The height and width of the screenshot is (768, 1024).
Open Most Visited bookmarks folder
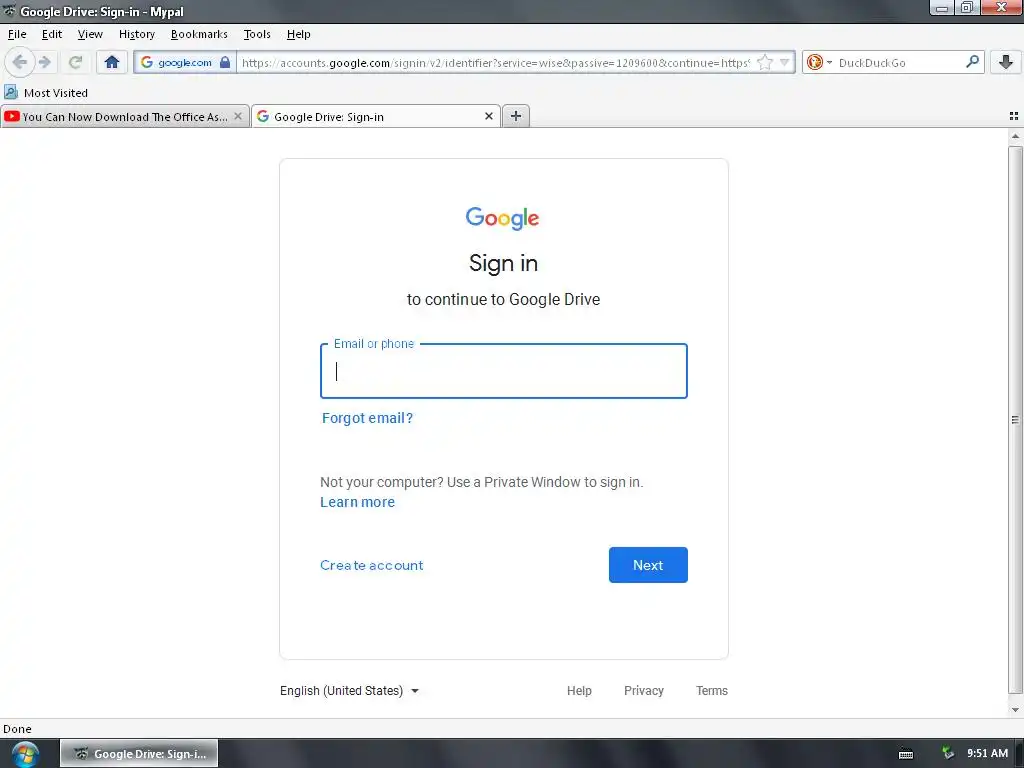tap(46, 93)
